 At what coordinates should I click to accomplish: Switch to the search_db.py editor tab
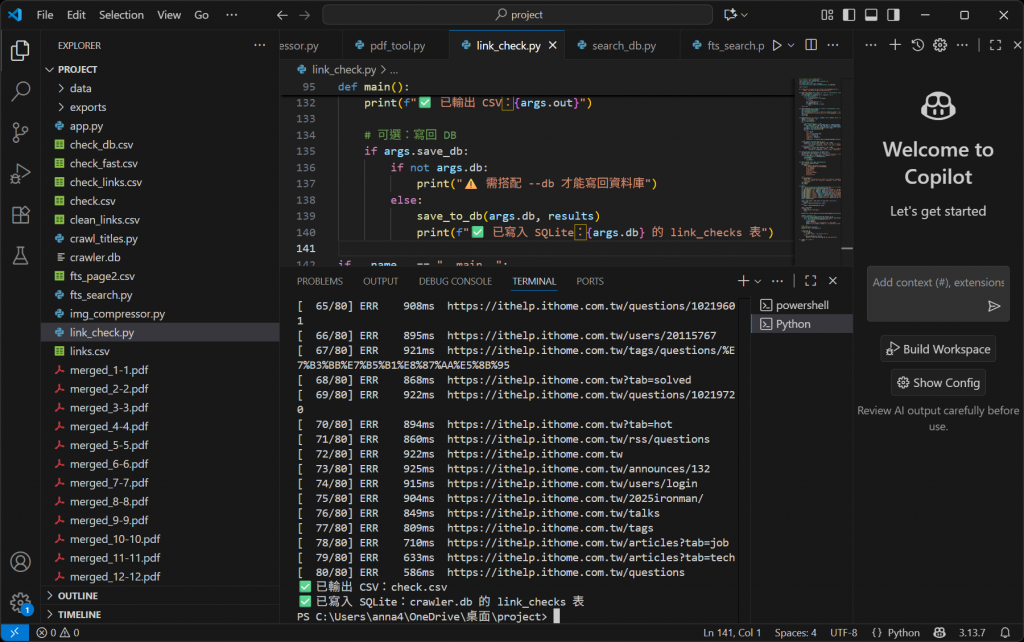(x=623, y=46)
